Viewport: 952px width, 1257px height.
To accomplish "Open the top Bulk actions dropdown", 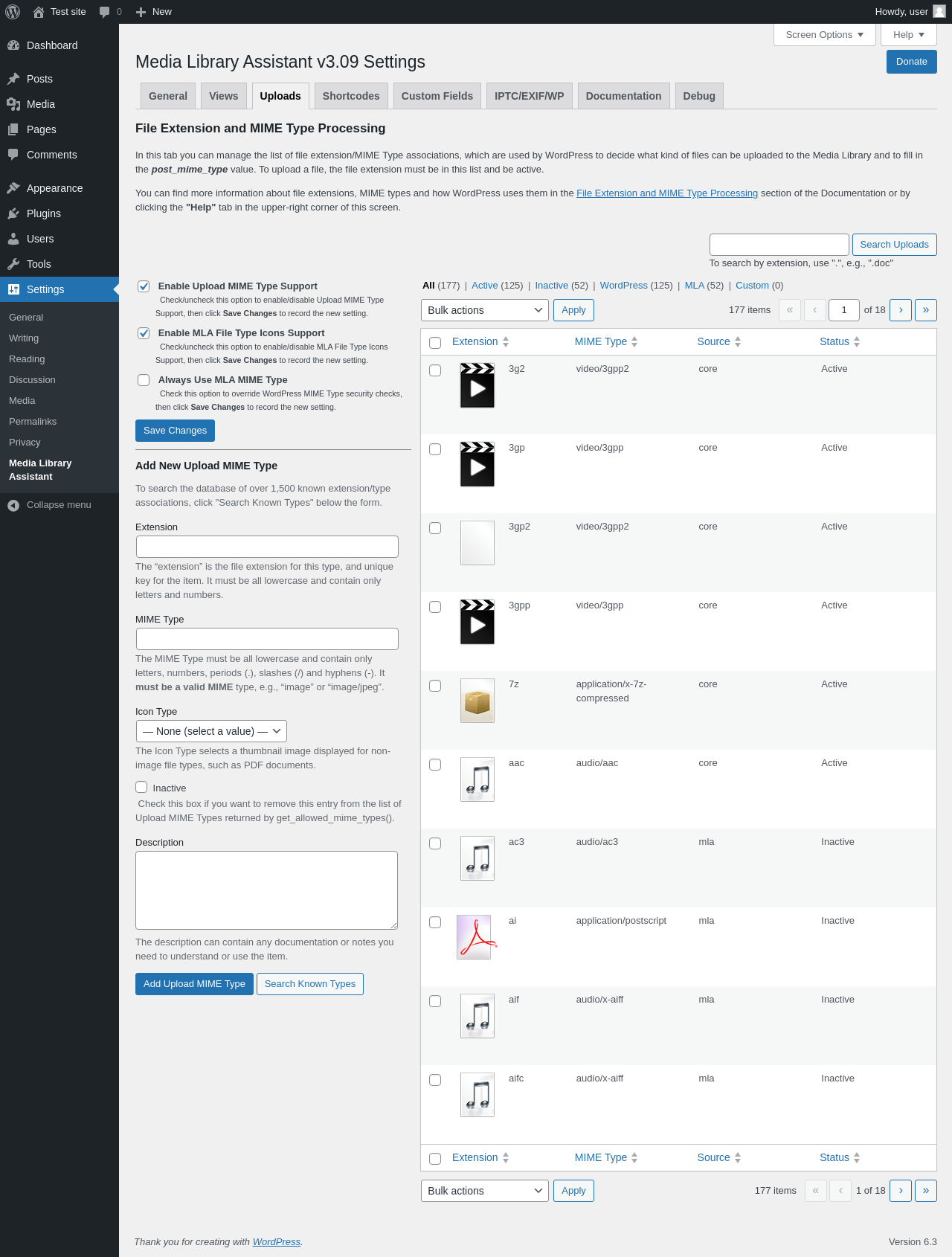I will [x=485, y=310].
